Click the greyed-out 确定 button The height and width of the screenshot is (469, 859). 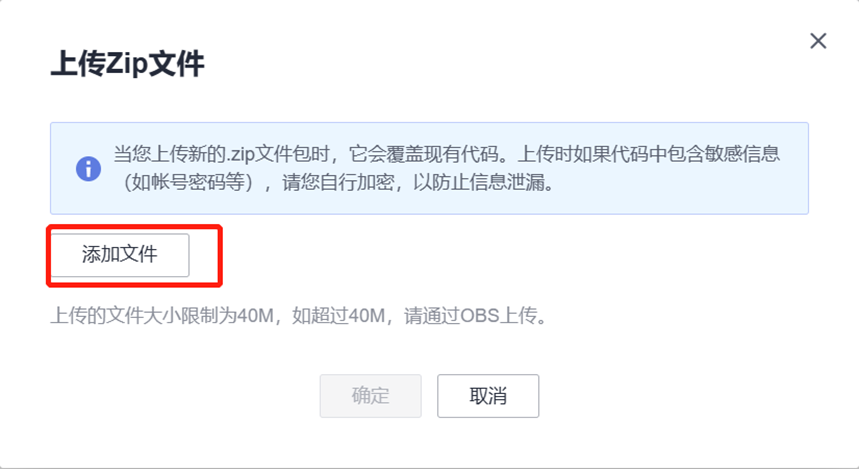(x=370, y=396)
